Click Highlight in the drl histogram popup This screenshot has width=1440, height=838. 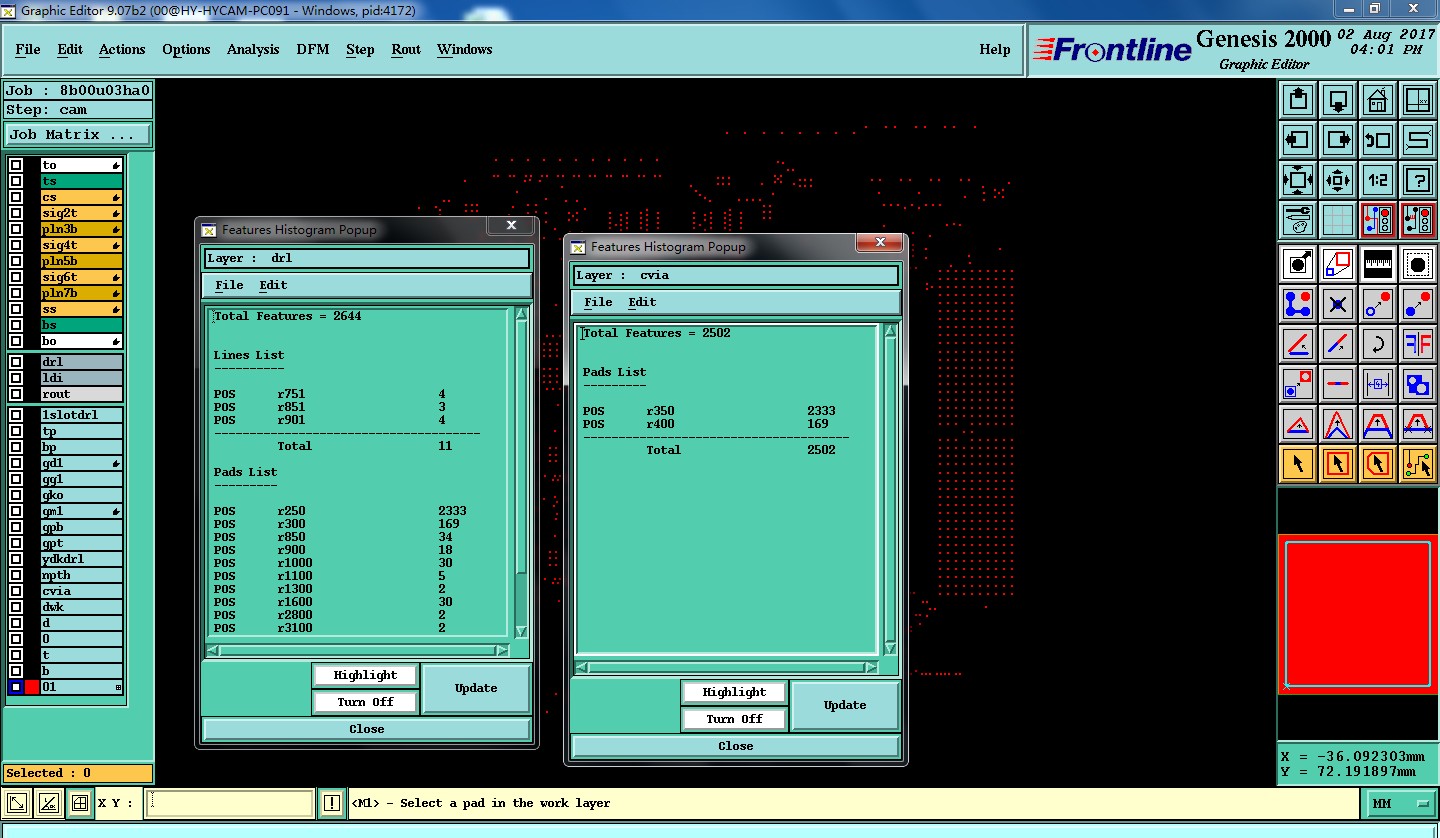tap(365, 675)
